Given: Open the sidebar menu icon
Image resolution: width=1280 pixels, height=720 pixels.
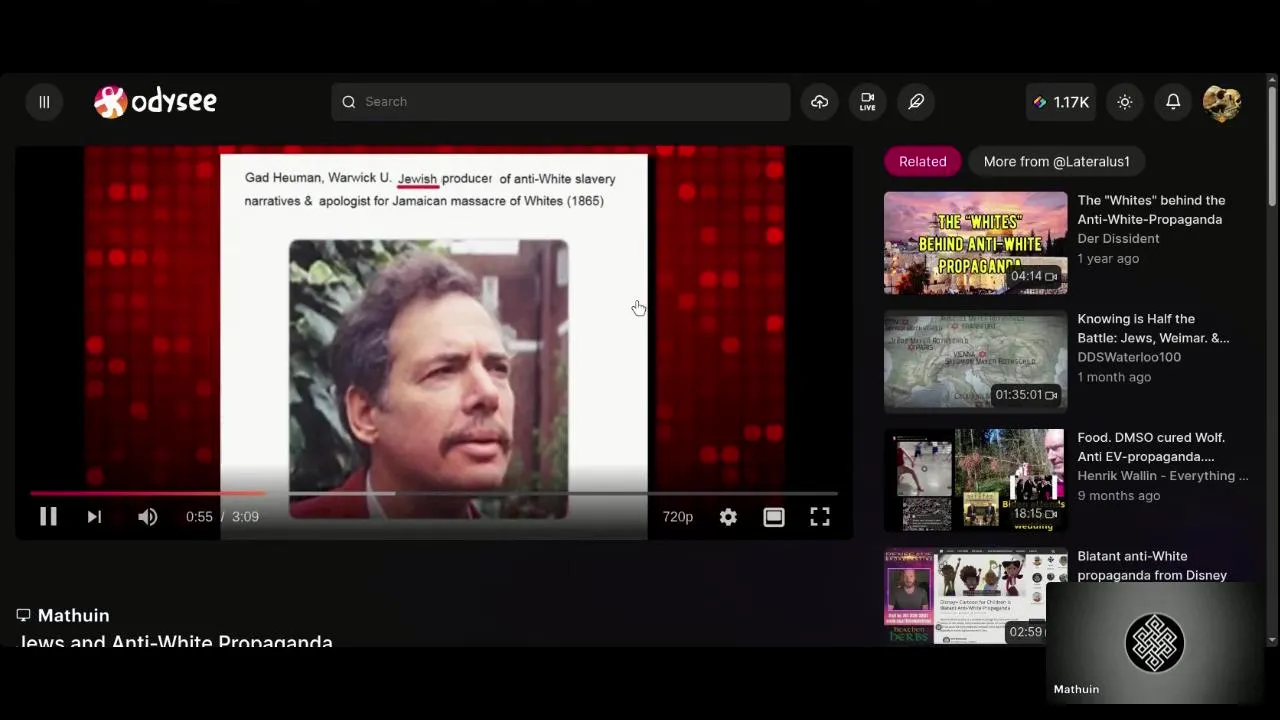Looking at the screenshot, I should coord(44,102).
